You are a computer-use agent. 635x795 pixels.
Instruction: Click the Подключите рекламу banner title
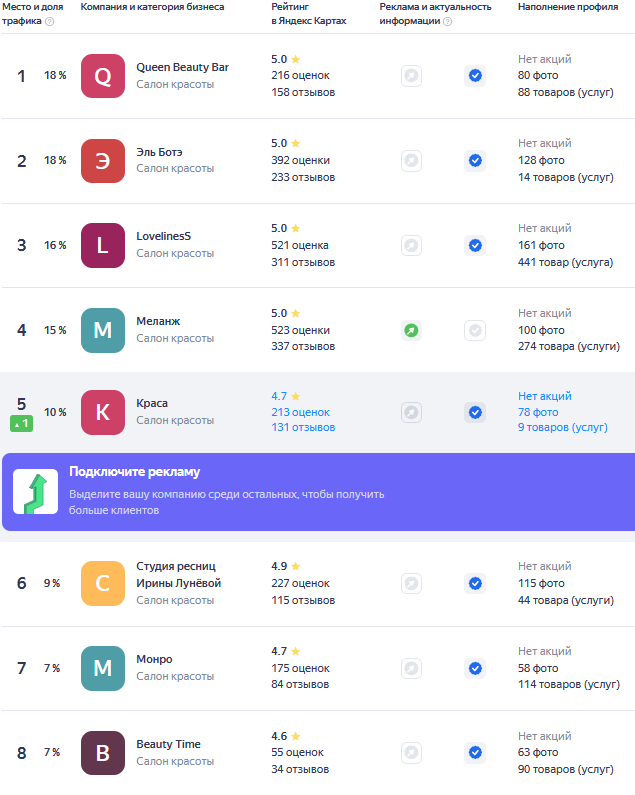point(134,472)
